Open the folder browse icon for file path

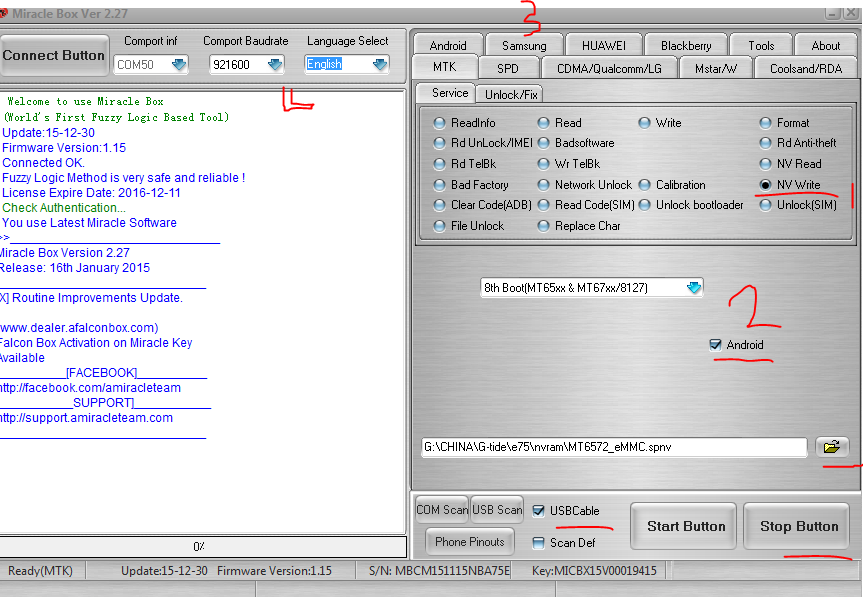click(832, 447)
